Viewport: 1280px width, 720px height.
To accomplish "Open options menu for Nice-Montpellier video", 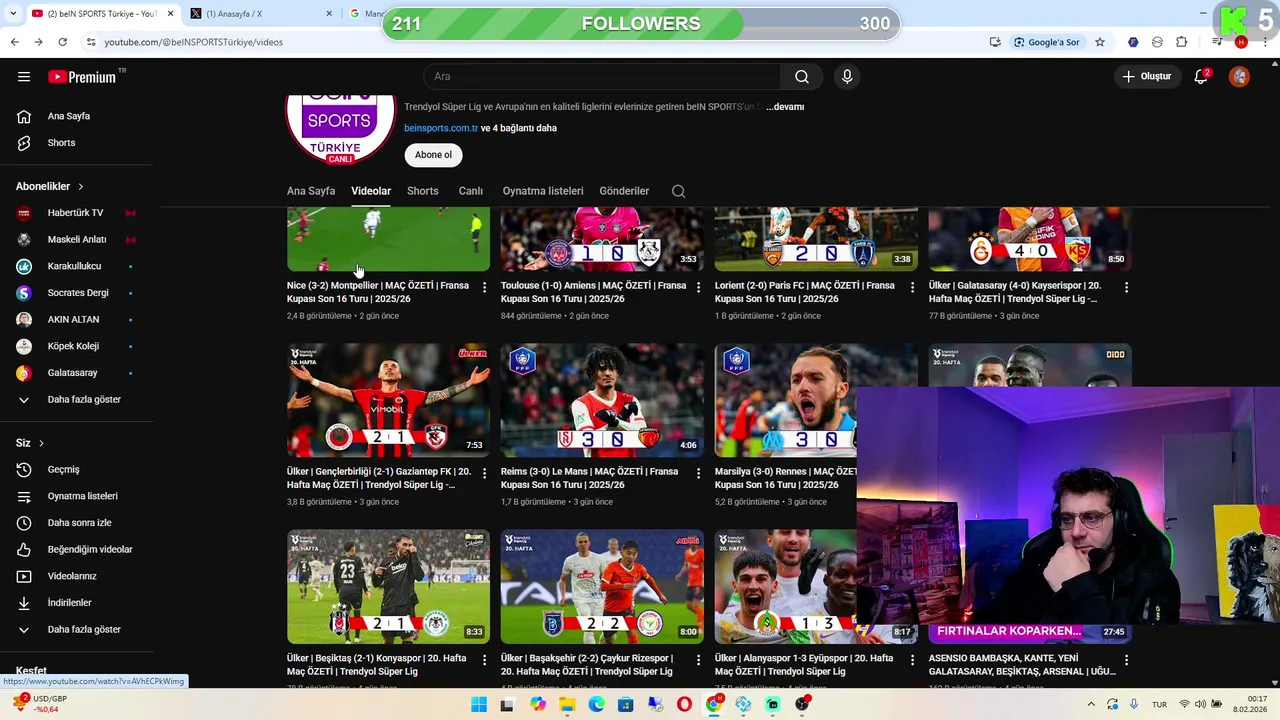I will pyautogui.click(x=484, y=287).
